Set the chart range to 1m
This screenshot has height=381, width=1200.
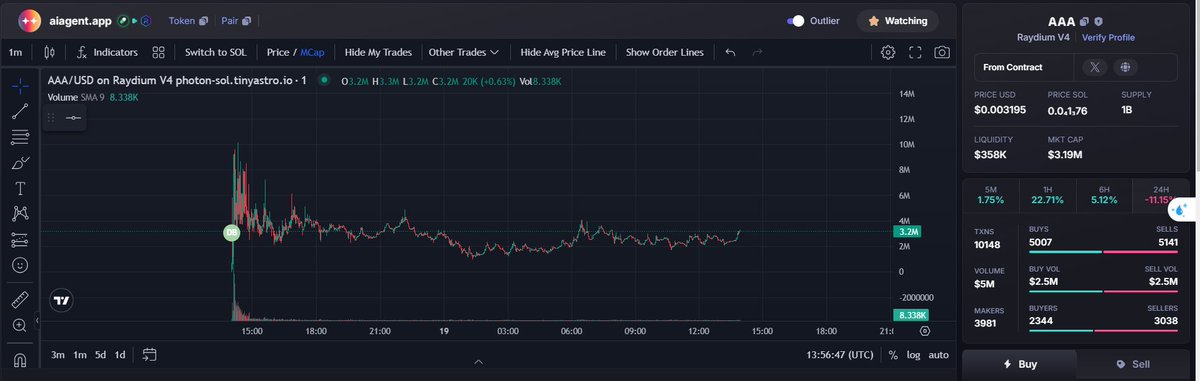tap(80, 354)
